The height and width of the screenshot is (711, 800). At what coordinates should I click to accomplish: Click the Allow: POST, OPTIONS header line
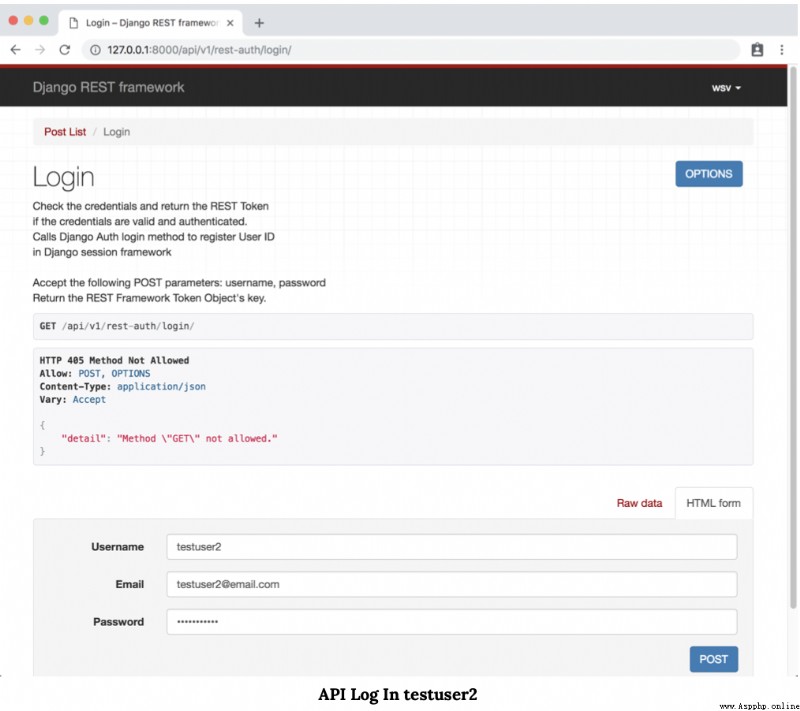coord(95,373)
